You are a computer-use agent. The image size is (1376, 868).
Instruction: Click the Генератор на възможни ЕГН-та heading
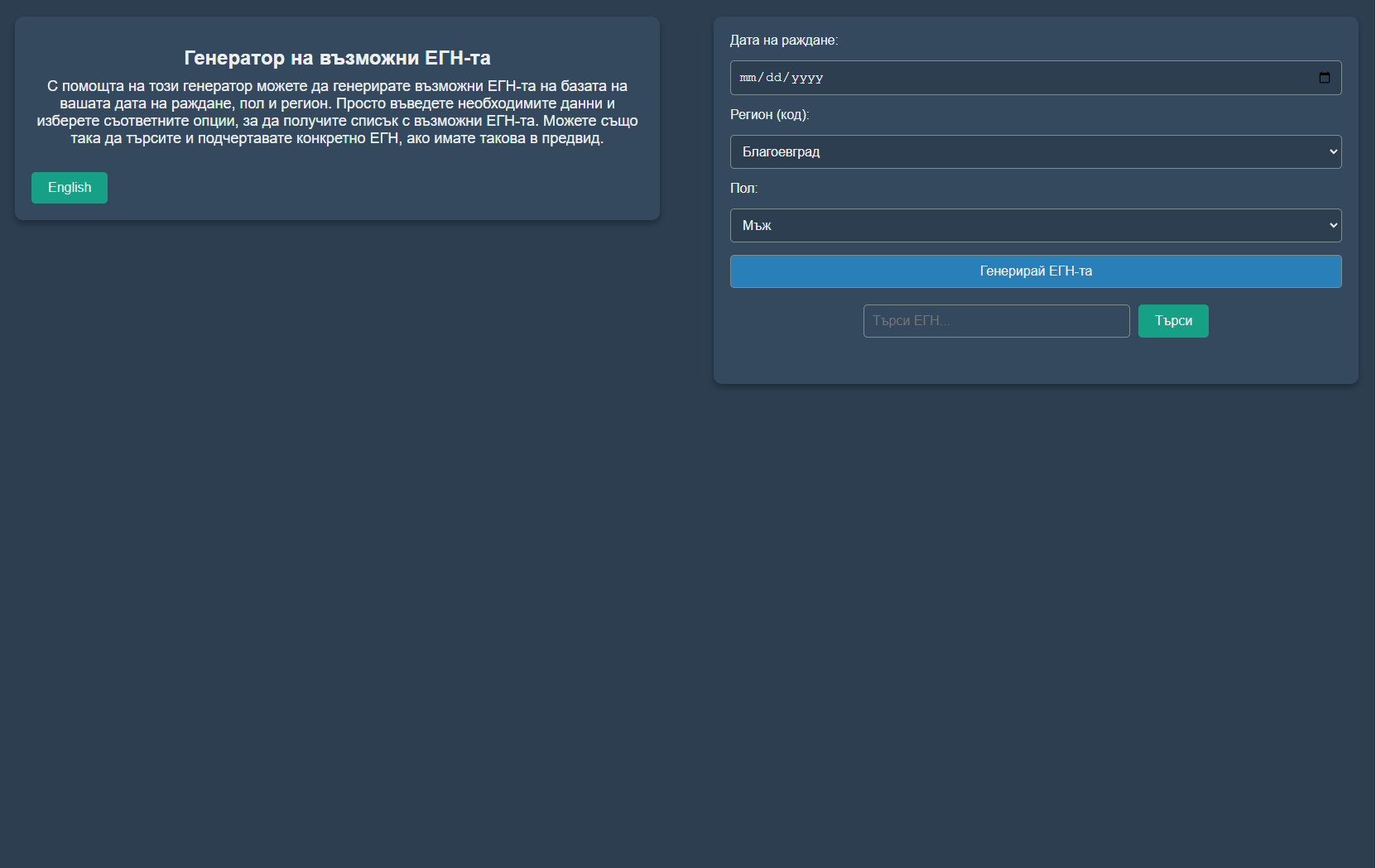point(337,58)
